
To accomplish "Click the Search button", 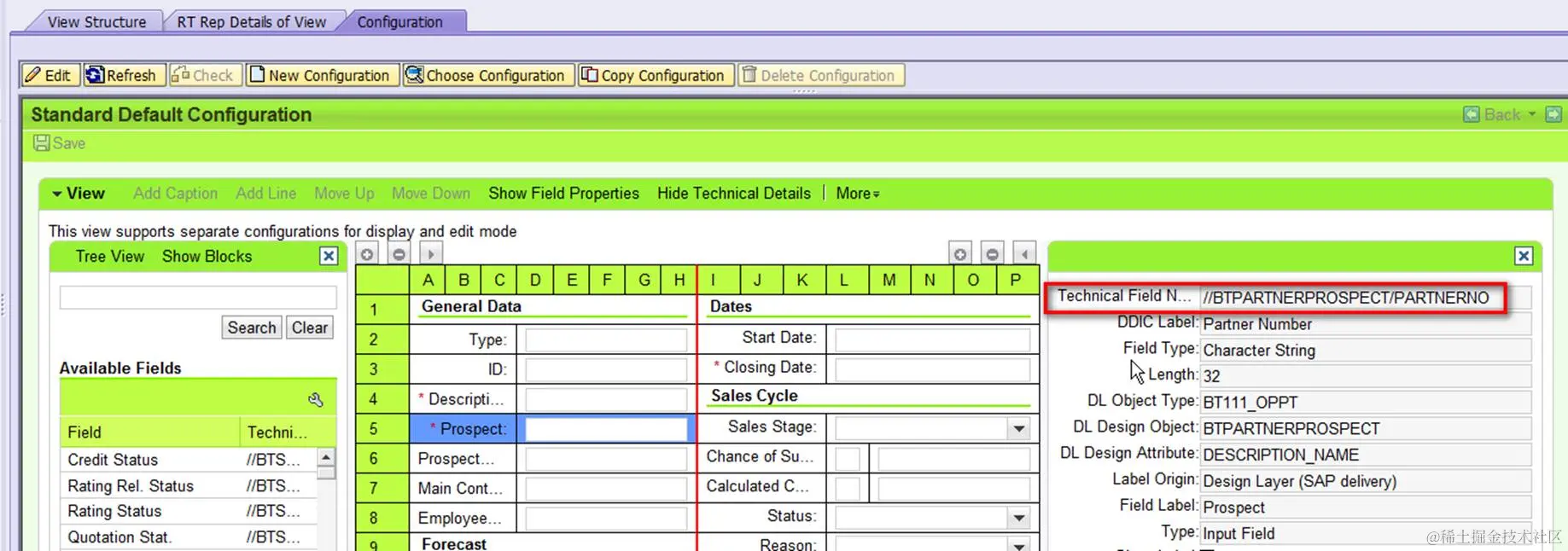I will pyautogui.click(x=252, y=328).
